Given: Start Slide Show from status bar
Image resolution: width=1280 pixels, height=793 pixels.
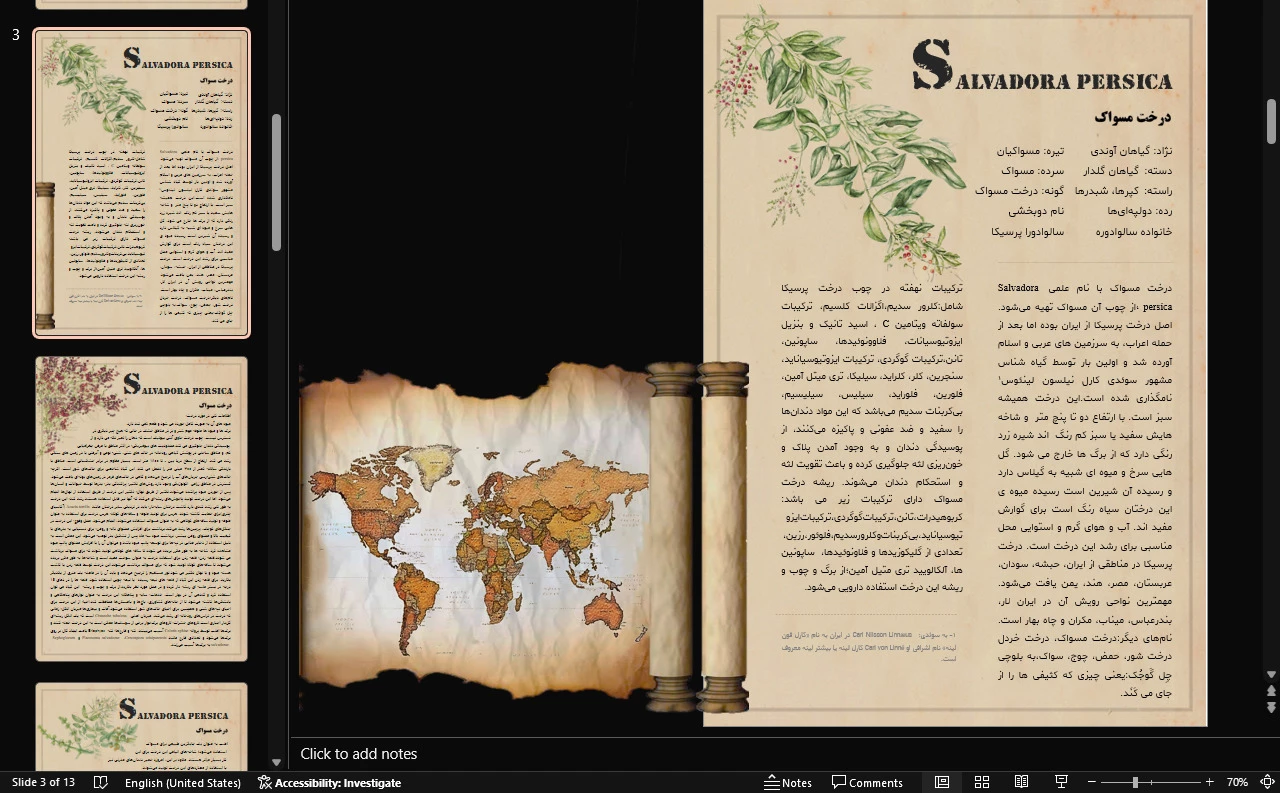Looking at the screenshot, I should 1061,782.
